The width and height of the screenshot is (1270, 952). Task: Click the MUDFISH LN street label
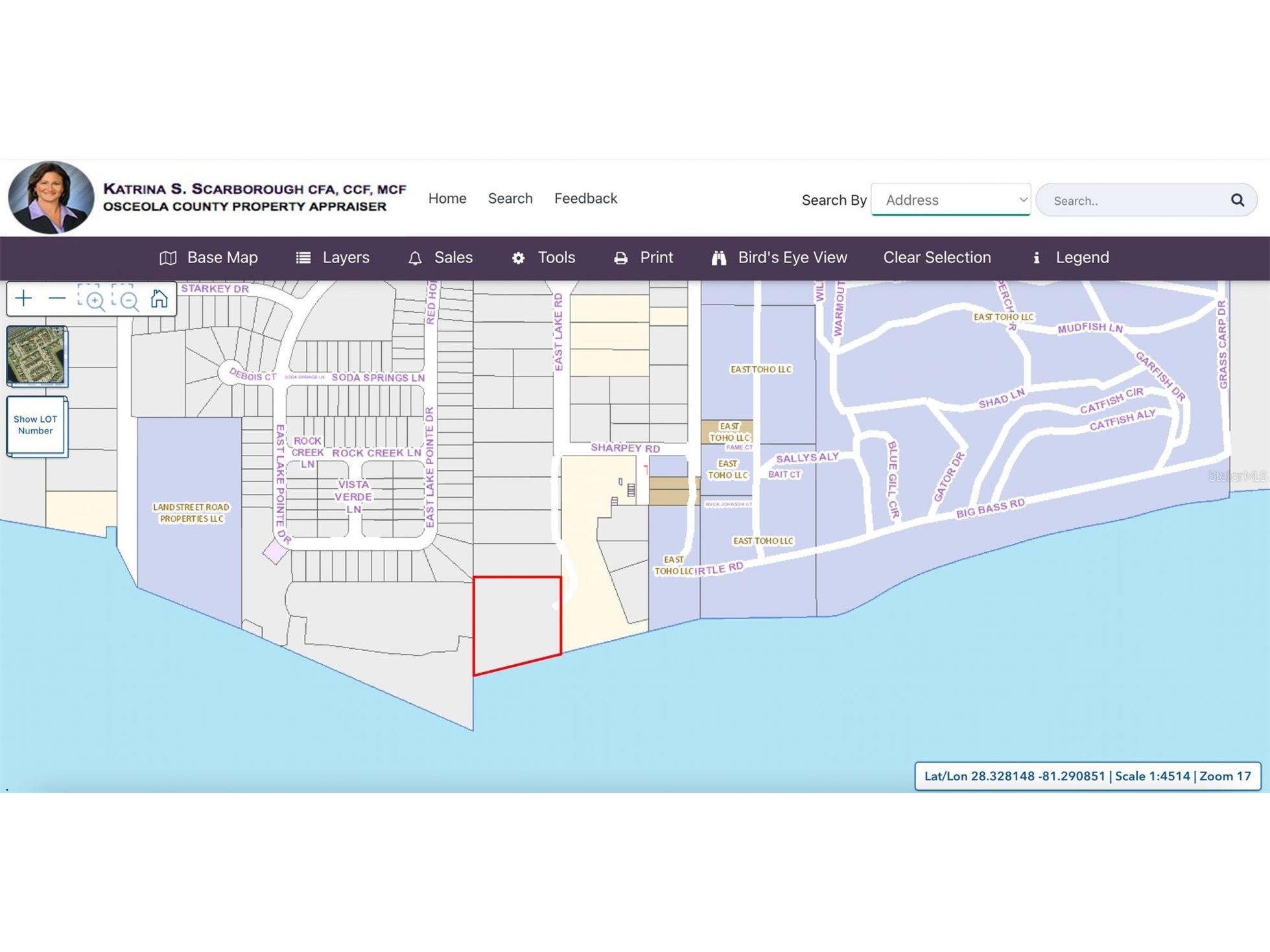tap(1090, 328)
